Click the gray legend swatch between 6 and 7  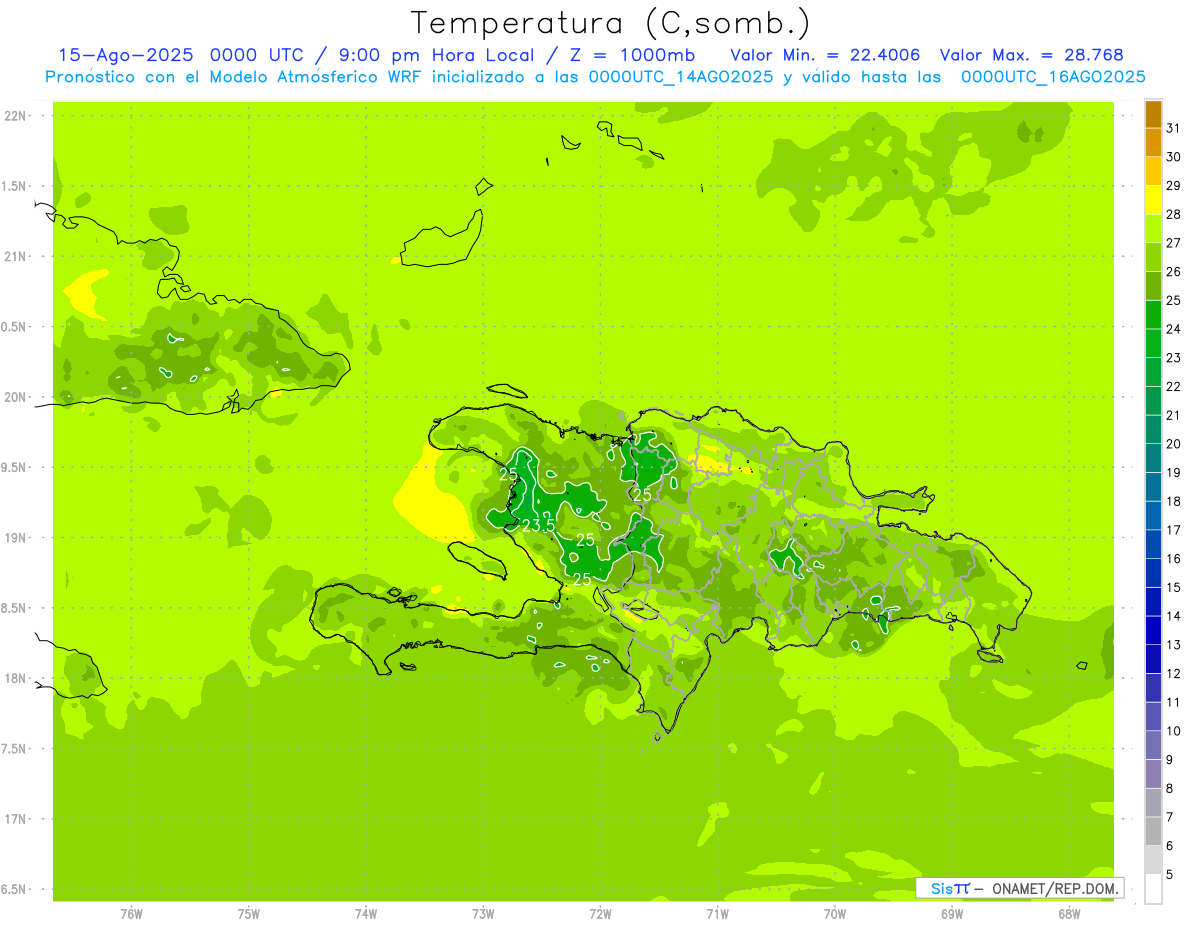1153,832
